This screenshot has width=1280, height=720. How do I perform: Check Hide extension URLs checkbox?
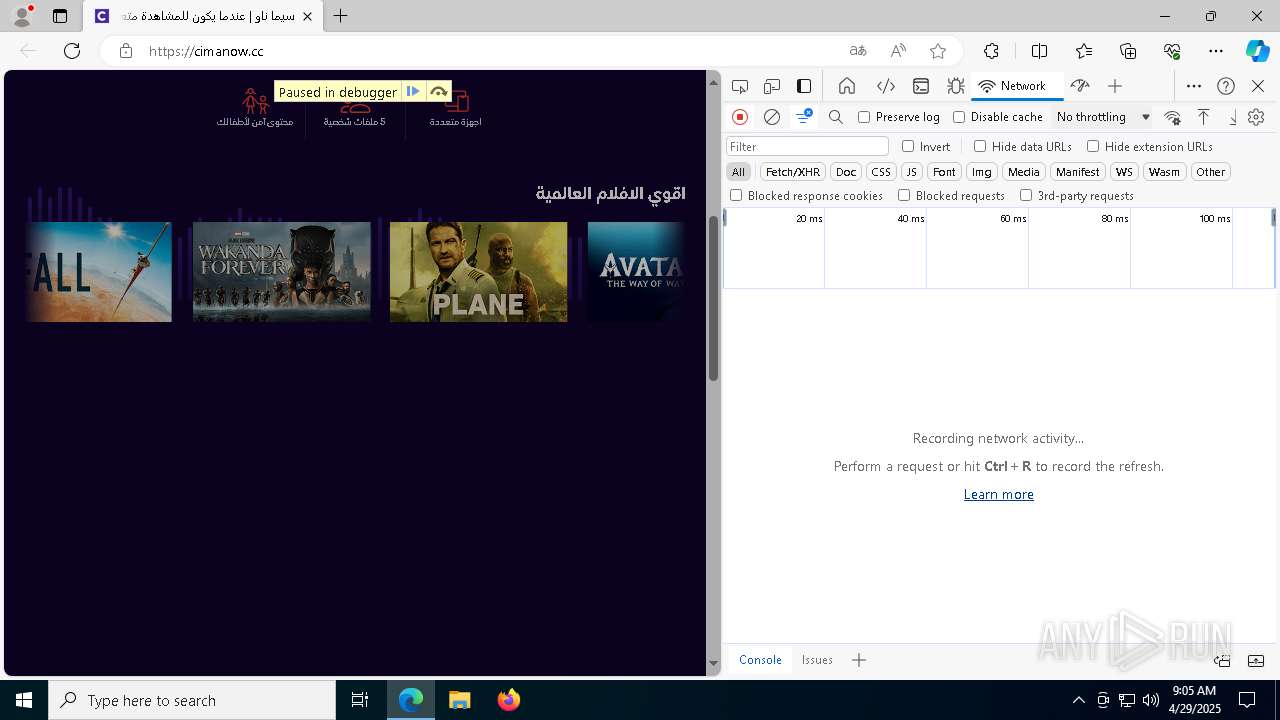(1093, 146)
